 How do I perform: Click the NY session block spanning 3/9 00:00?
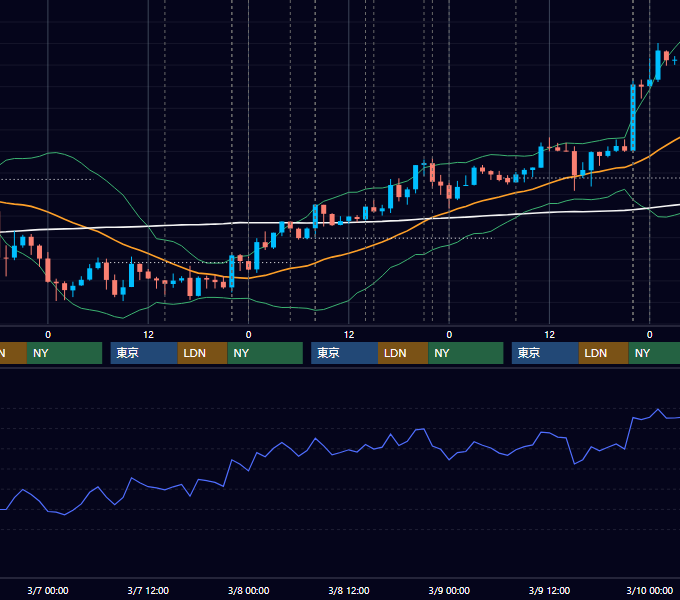pyautogui.click(x=466, y=353)
